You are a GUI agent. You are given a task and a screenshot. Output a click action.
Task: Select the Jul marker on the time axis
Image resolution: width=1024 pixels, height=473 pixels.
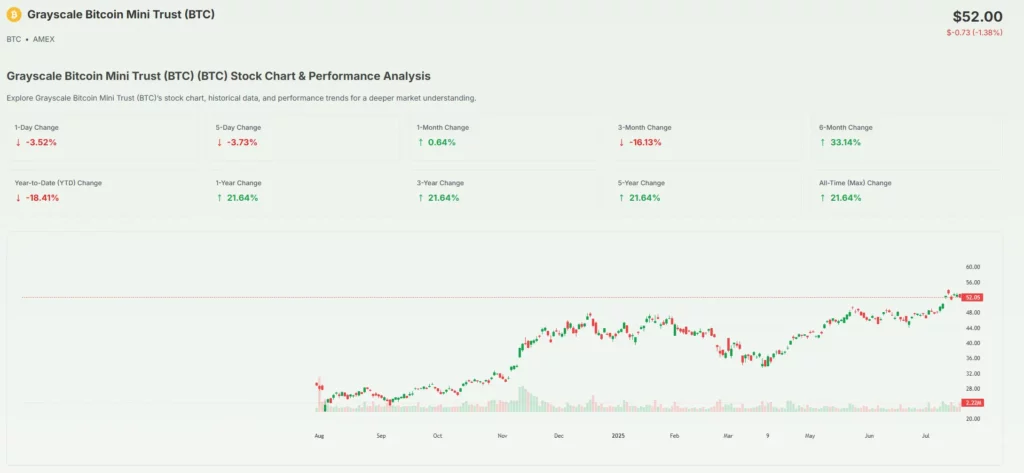(926, 437)
